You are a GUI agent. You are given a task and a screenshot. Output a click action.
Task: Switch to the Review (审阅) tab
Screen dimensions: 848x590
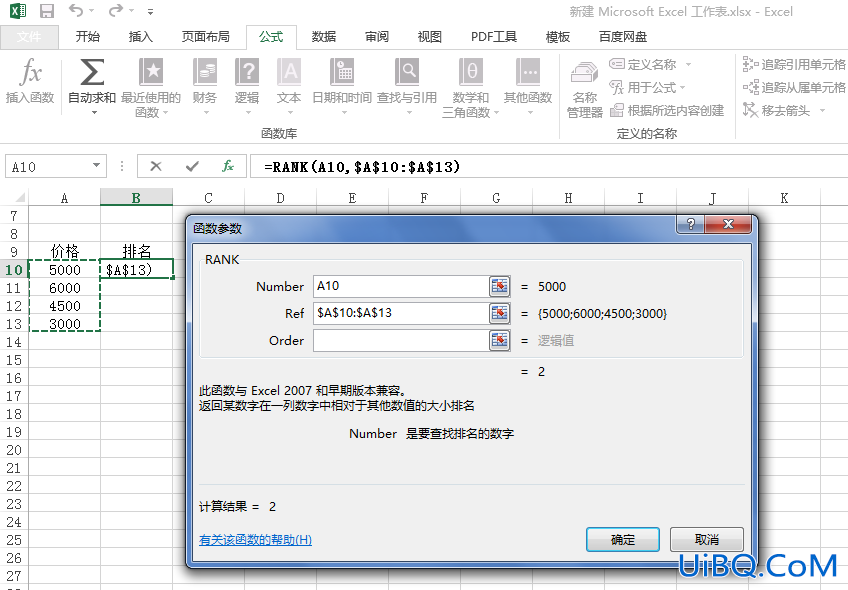[377, 37]
